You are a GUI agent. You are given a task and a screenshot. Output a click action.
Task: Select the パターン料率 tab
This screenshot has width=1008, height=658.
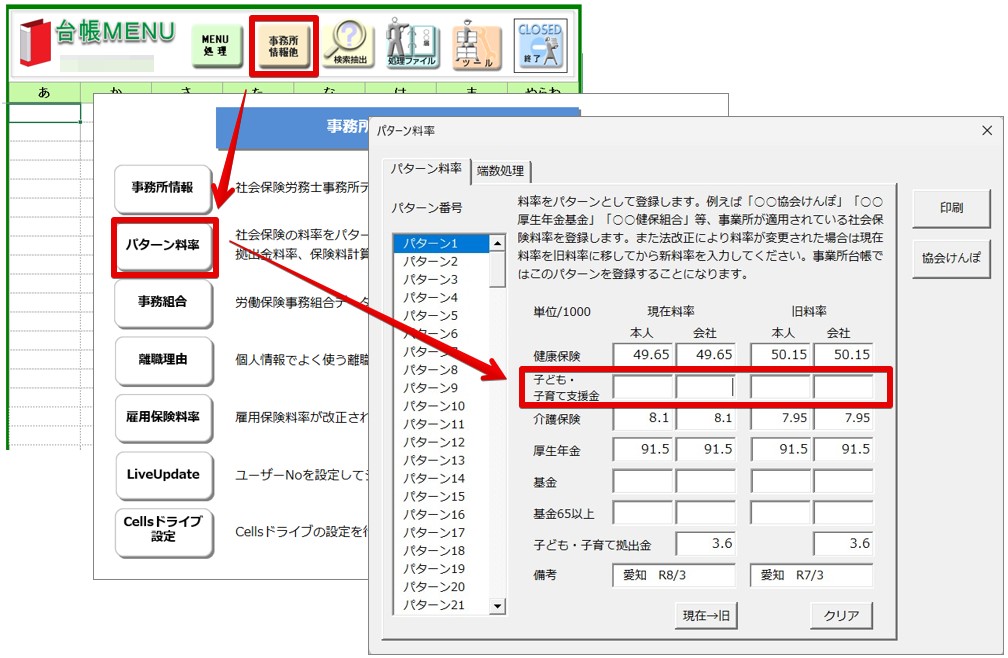pos(426,168)
